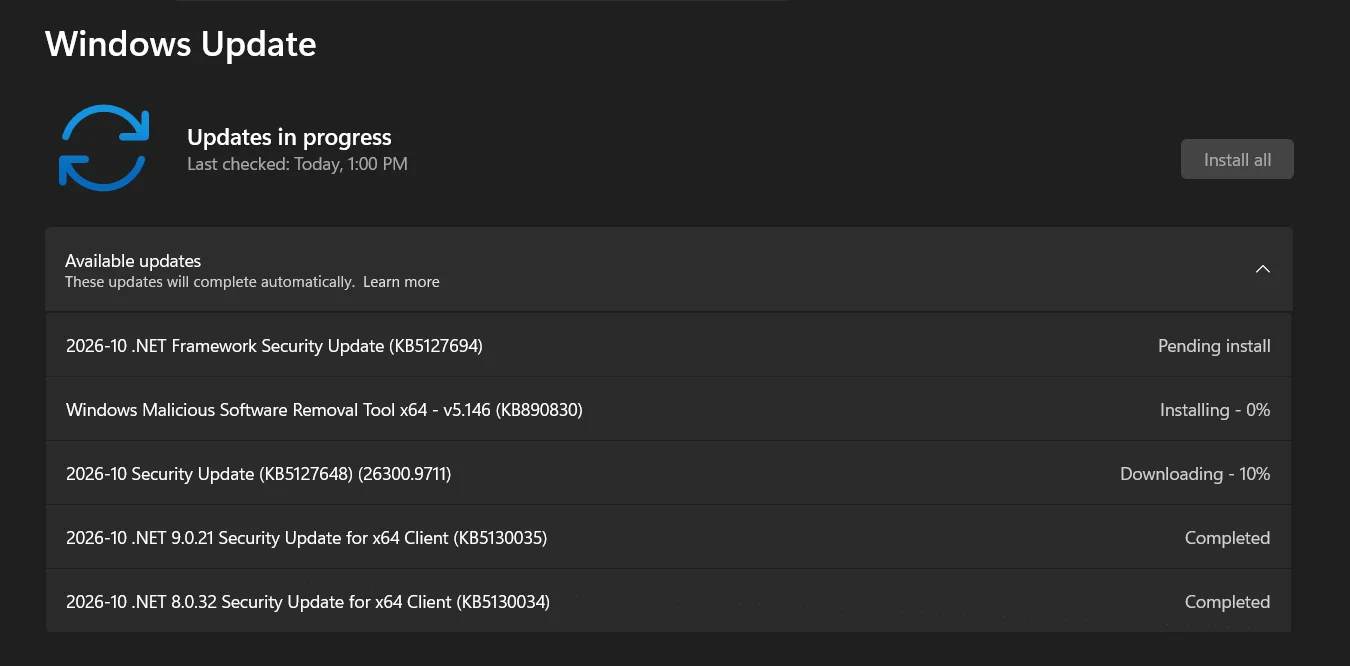
Task: Open the Learn more link
Action: (401, 282)
